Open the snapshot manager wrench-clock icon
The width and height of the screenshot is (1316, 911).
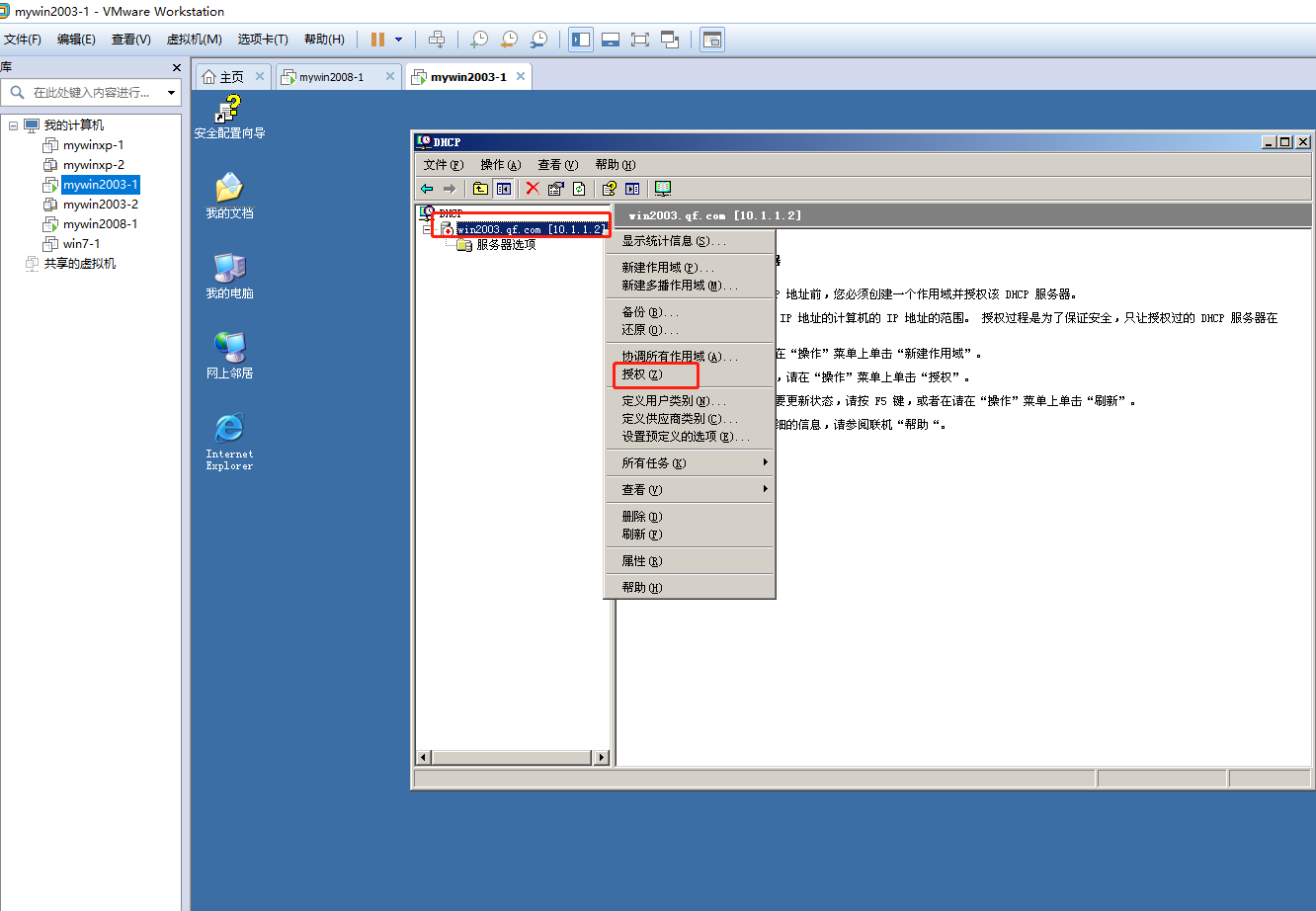(537, 40)
